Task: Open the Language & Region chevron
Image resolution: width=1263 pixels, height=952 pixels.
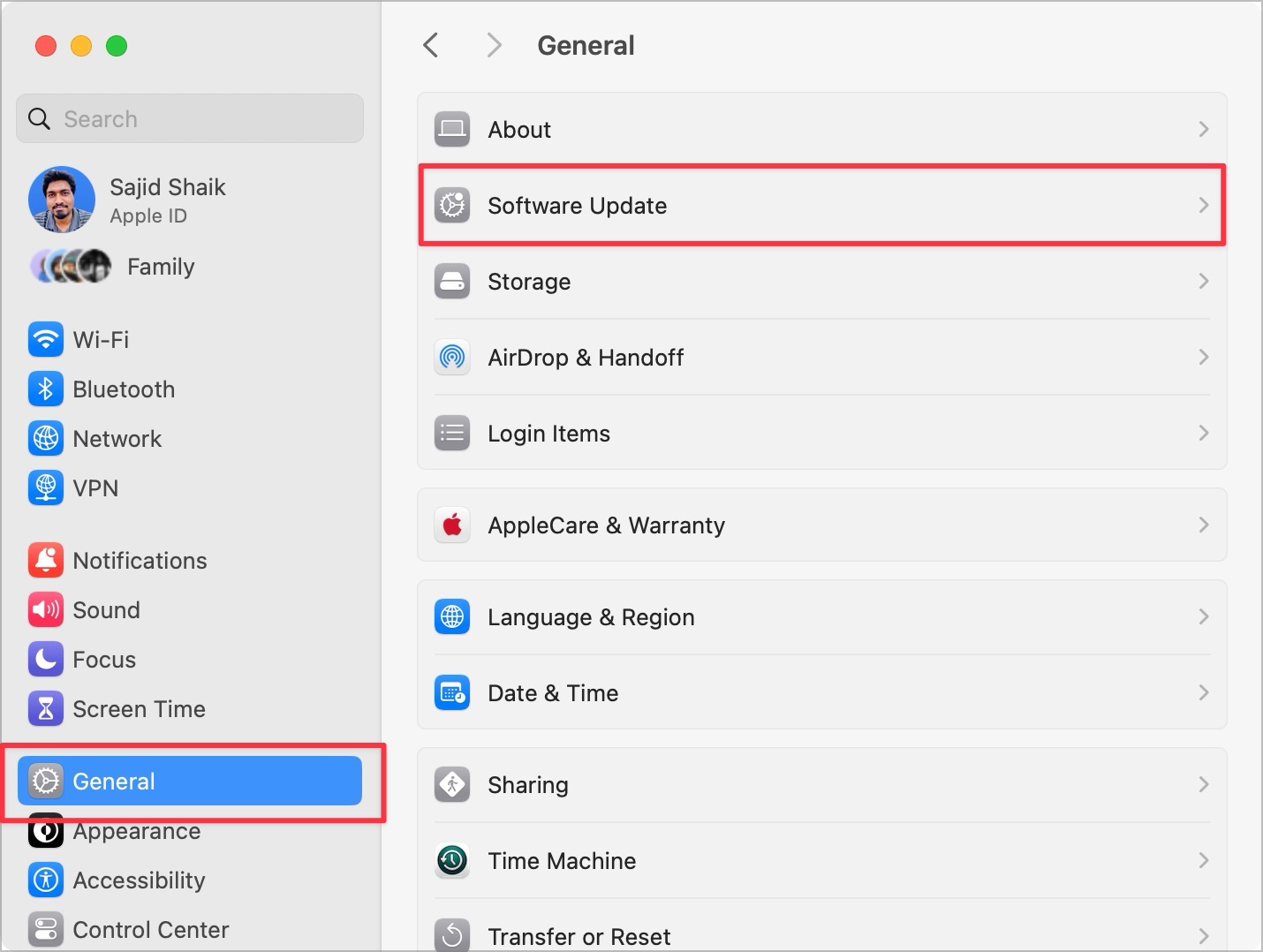Action: (1203, 617)
